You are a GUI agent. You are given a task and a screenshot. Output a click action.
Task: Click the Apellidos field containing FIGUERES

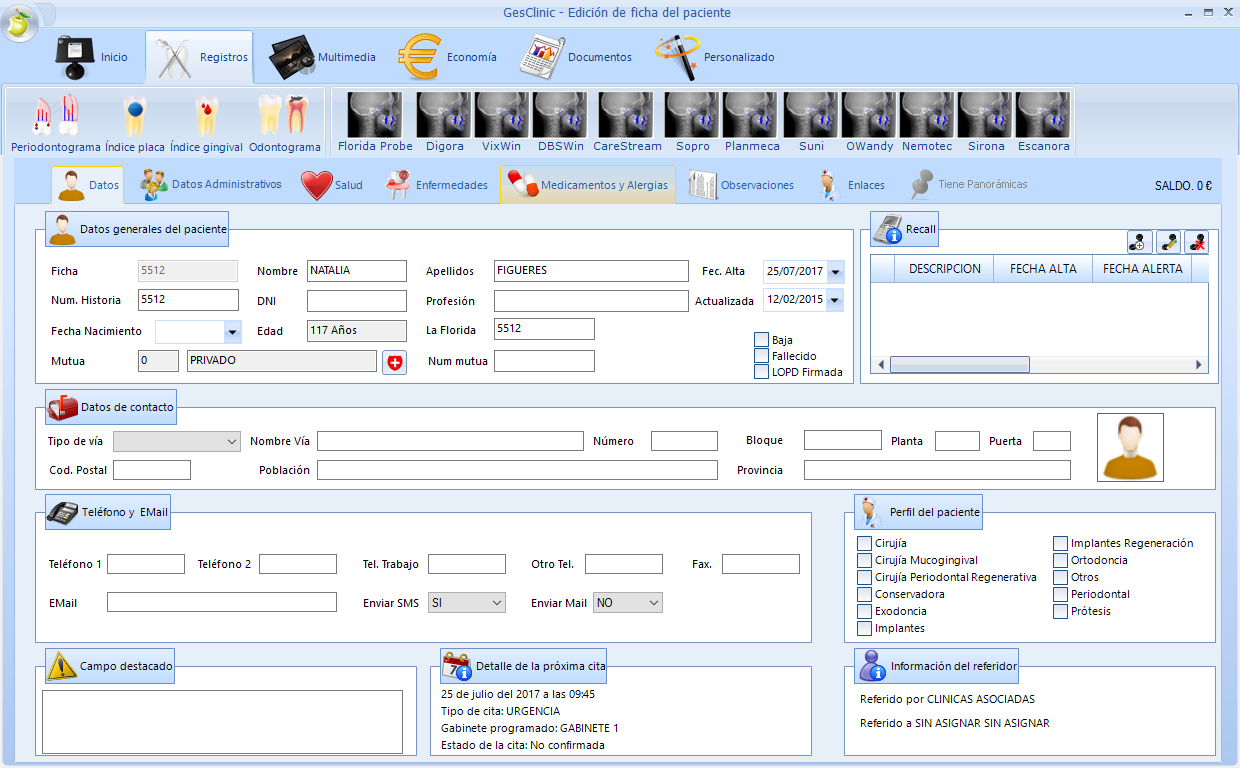pyautogui.click(x=591, y=271)
